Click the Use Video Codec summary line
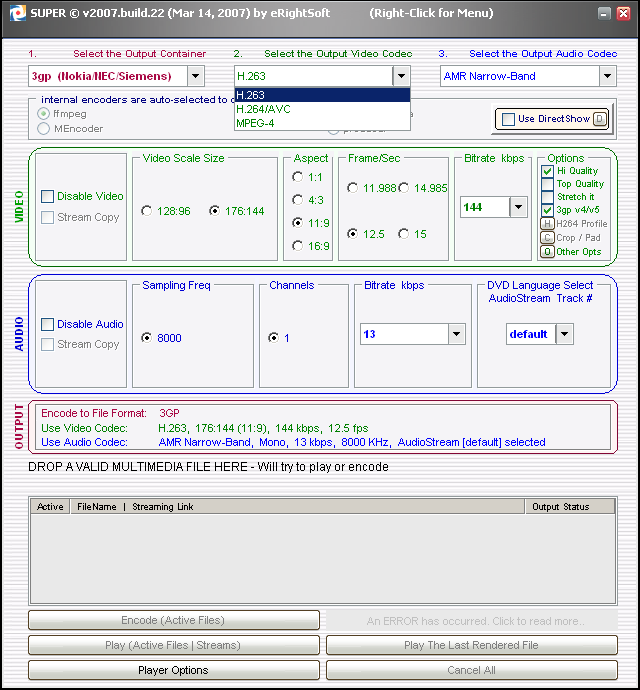Screen dimensions: 640x690 [x=205, y=428]
